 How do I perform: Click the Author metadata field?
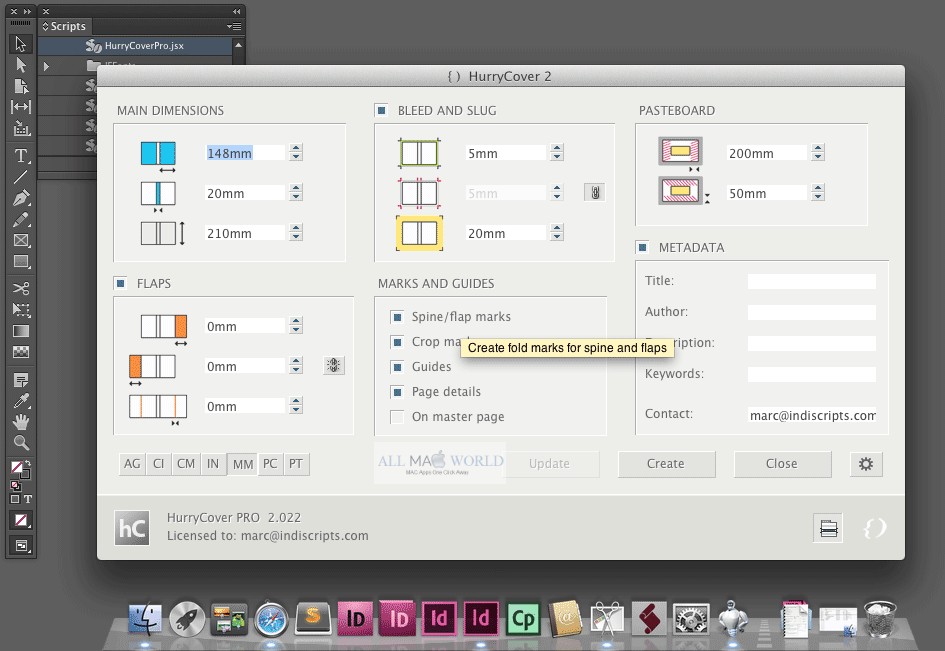click(811, 312)
